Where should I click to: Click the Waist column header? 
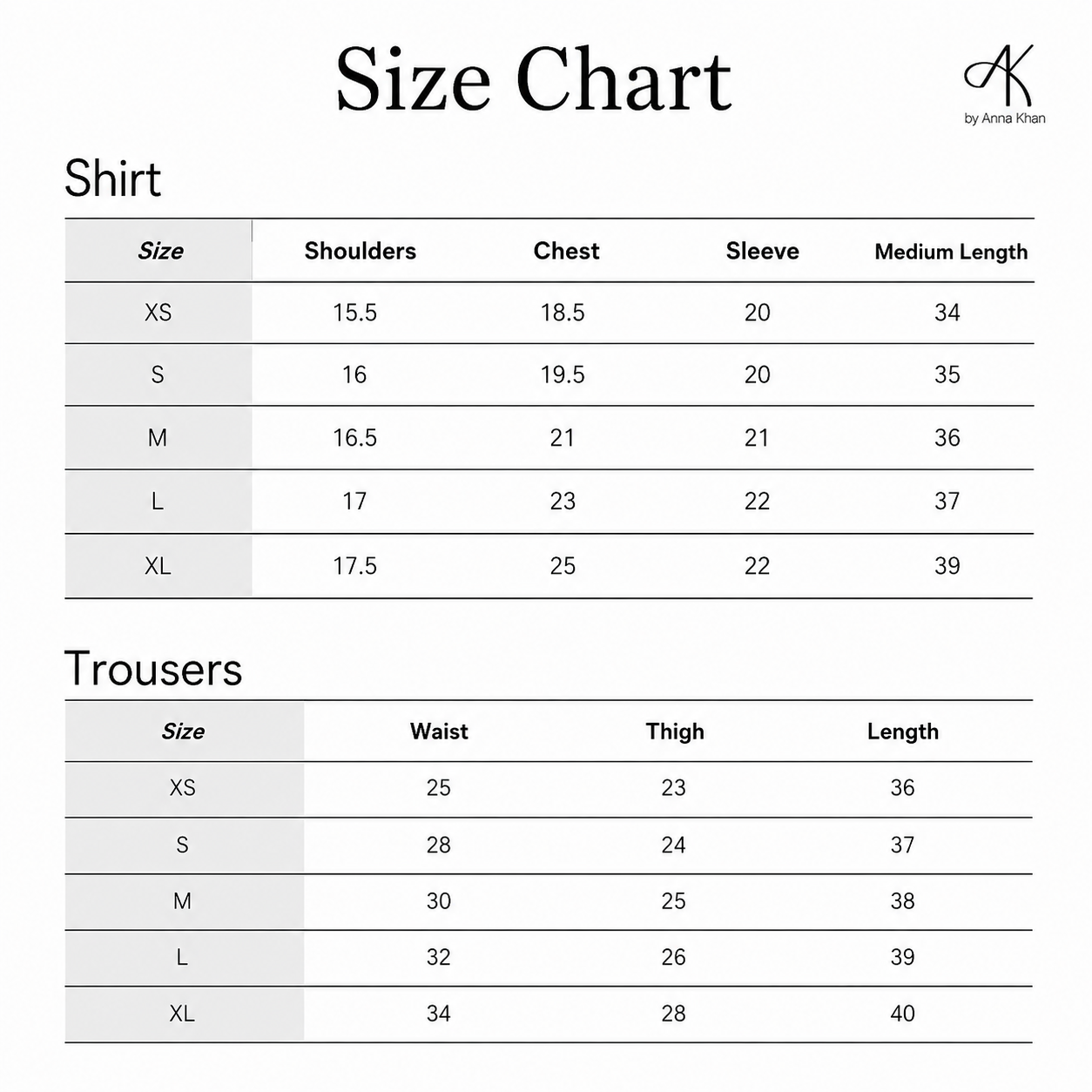coord(439,731)
